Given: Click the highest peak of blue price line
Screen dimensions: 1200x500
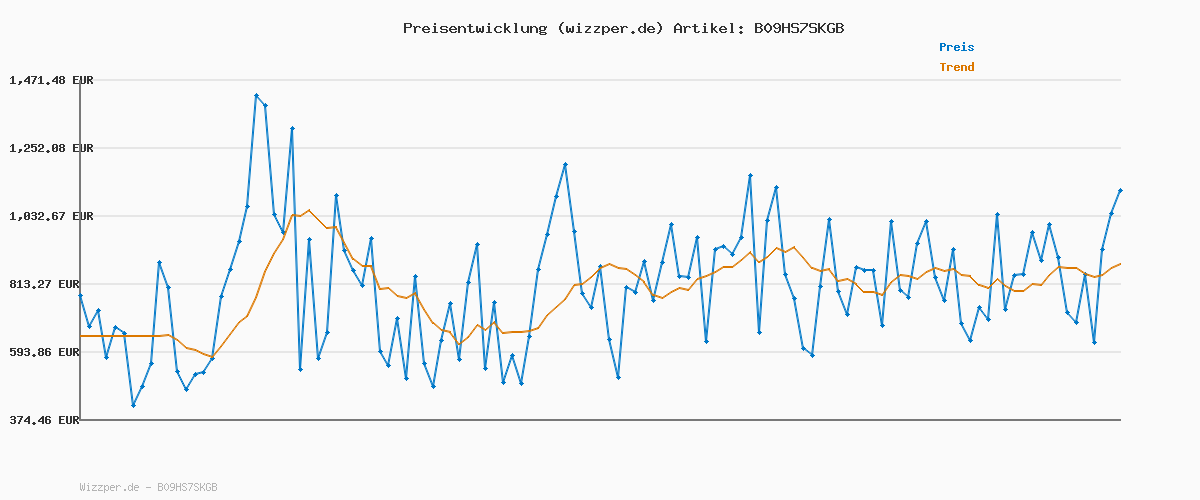Looking at the screenshot, I should [x=256, y=96].
